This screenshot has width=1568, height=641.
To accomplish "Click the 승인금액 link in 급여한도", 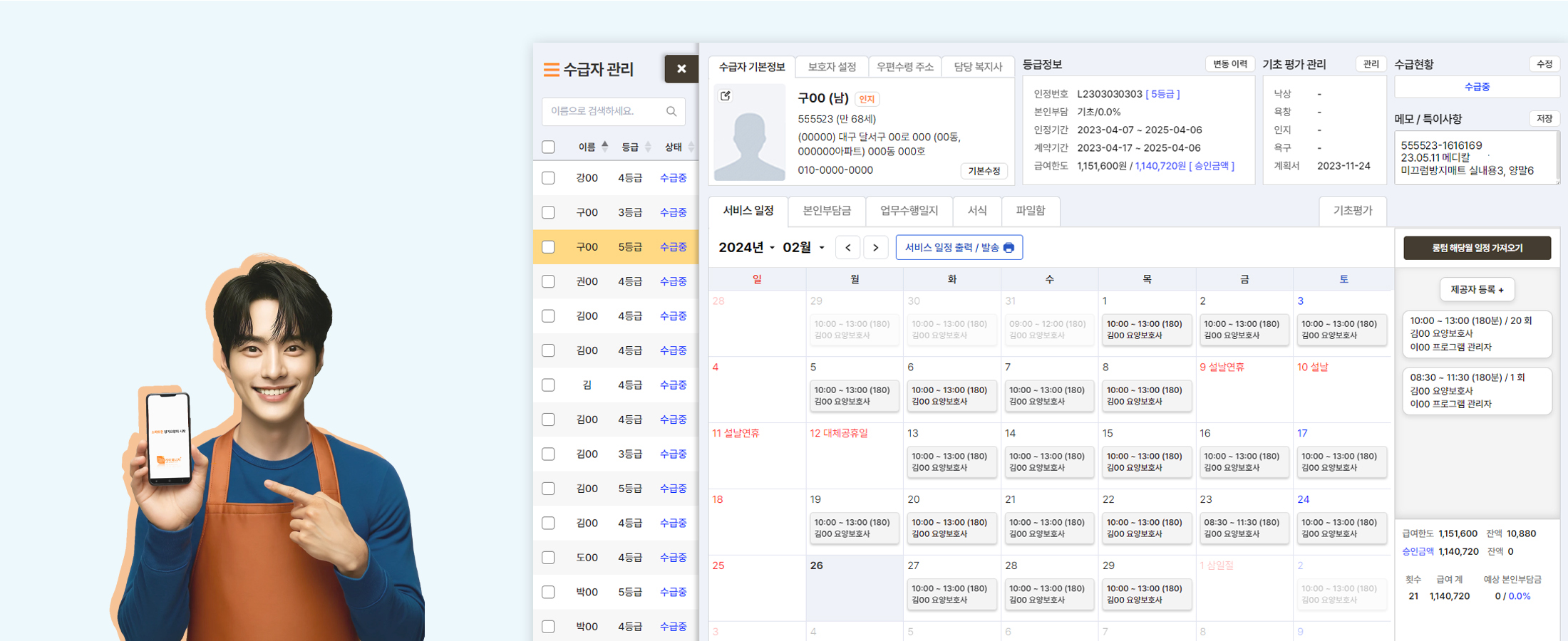I will pyautogui.click(x=1185, y=166).
